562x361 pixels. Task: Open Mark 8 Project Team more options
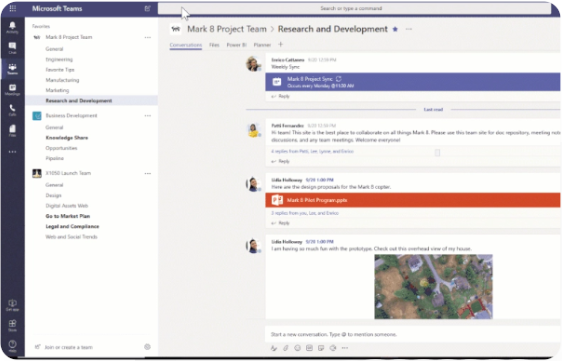148,37
